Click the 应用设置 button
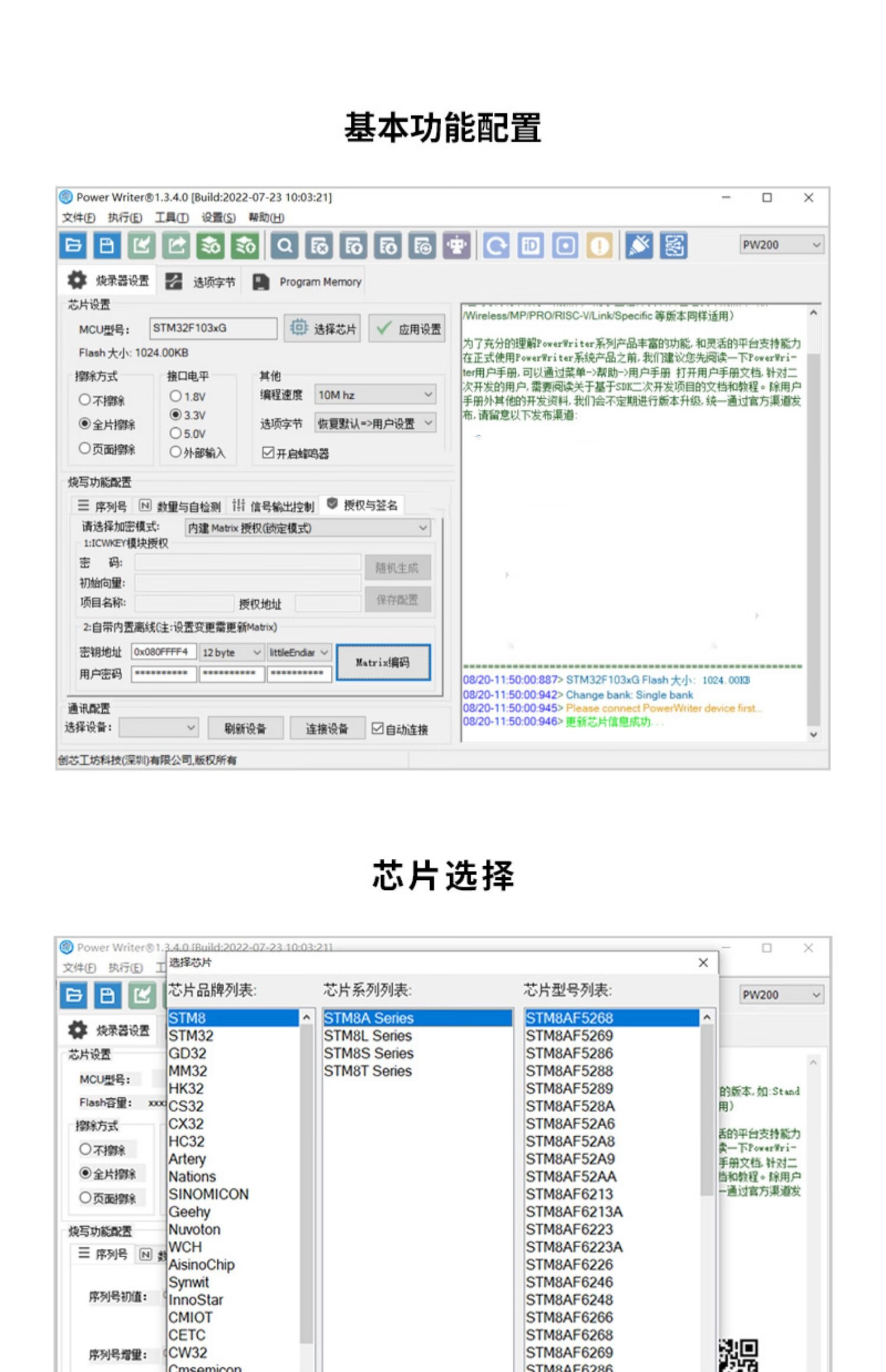Screen dimensions: 886x1372 click(x=408, y=328)
